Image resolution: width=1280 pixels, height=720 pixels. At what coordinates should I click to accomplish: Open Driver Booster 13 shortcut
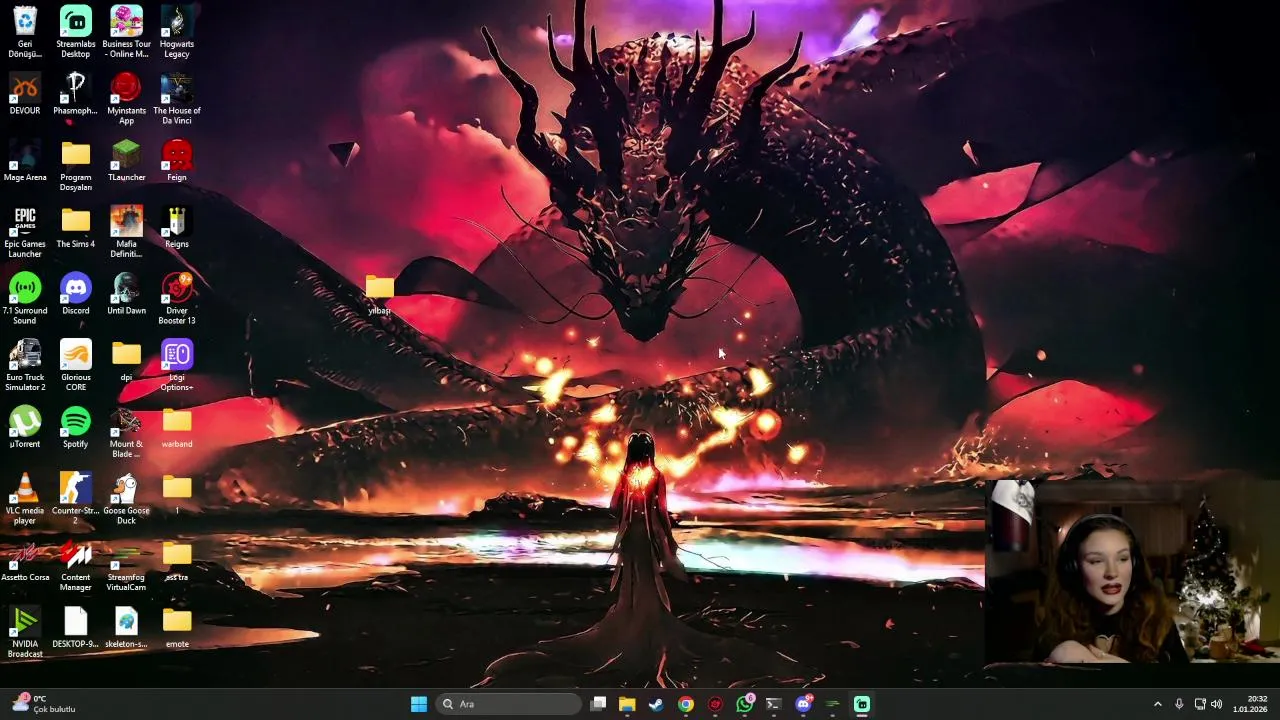177,299
